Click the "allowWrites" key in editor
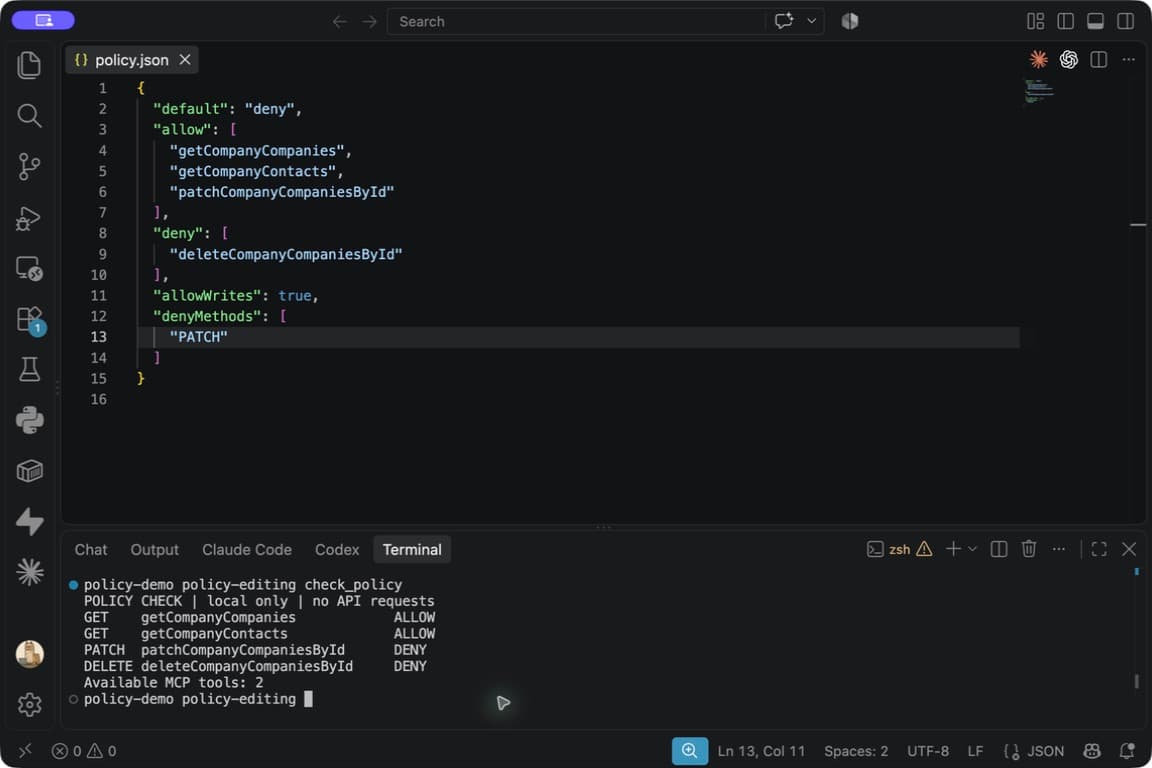The image size is (1152, 768). [207, 295]
